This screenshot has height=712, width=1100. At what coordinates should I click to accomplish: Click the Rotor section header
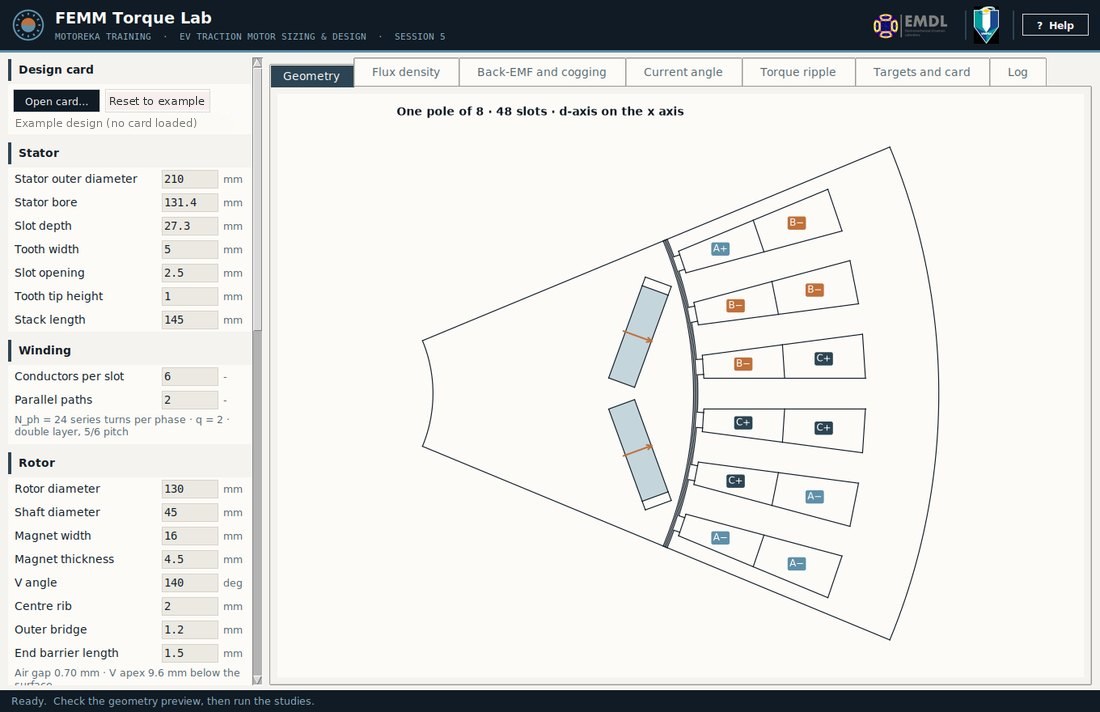pyautogui.click(x=130, y=463)
